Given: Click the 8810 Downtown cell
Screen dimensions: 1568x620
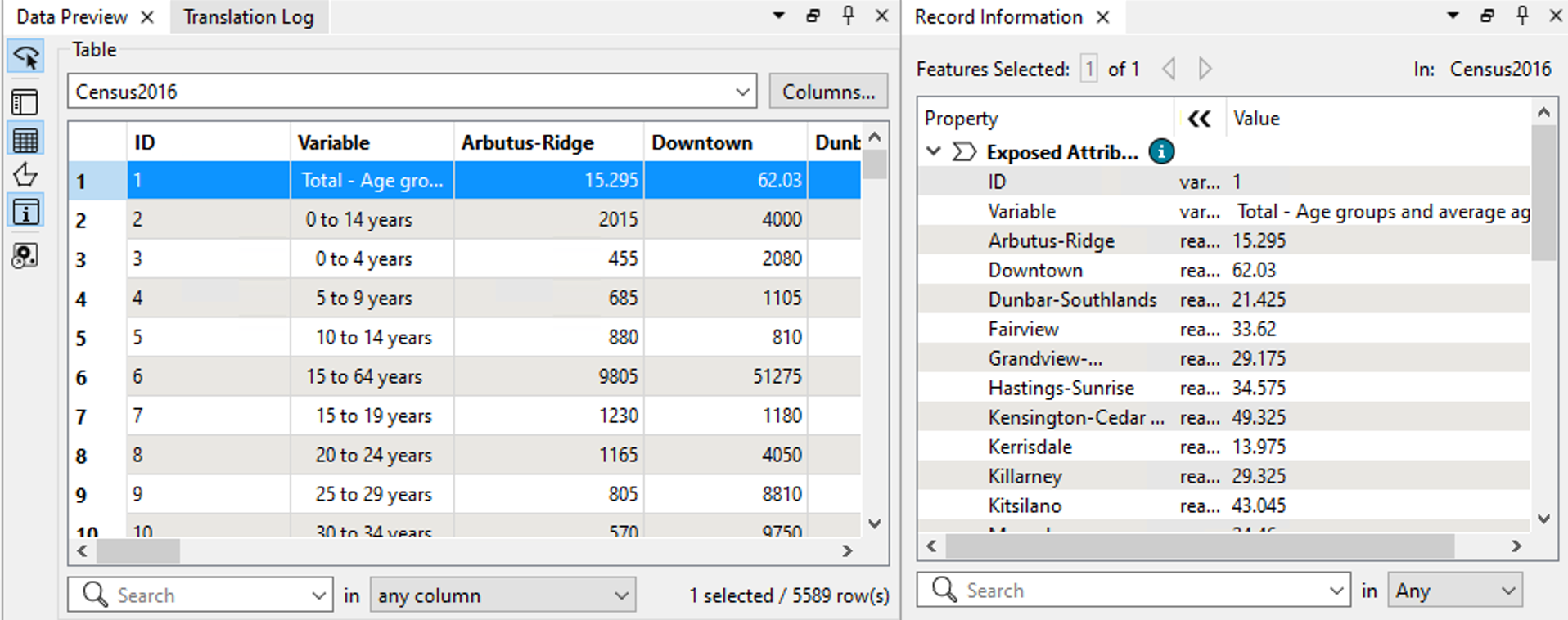Looking at the screenshot, I should coord(725,494).
